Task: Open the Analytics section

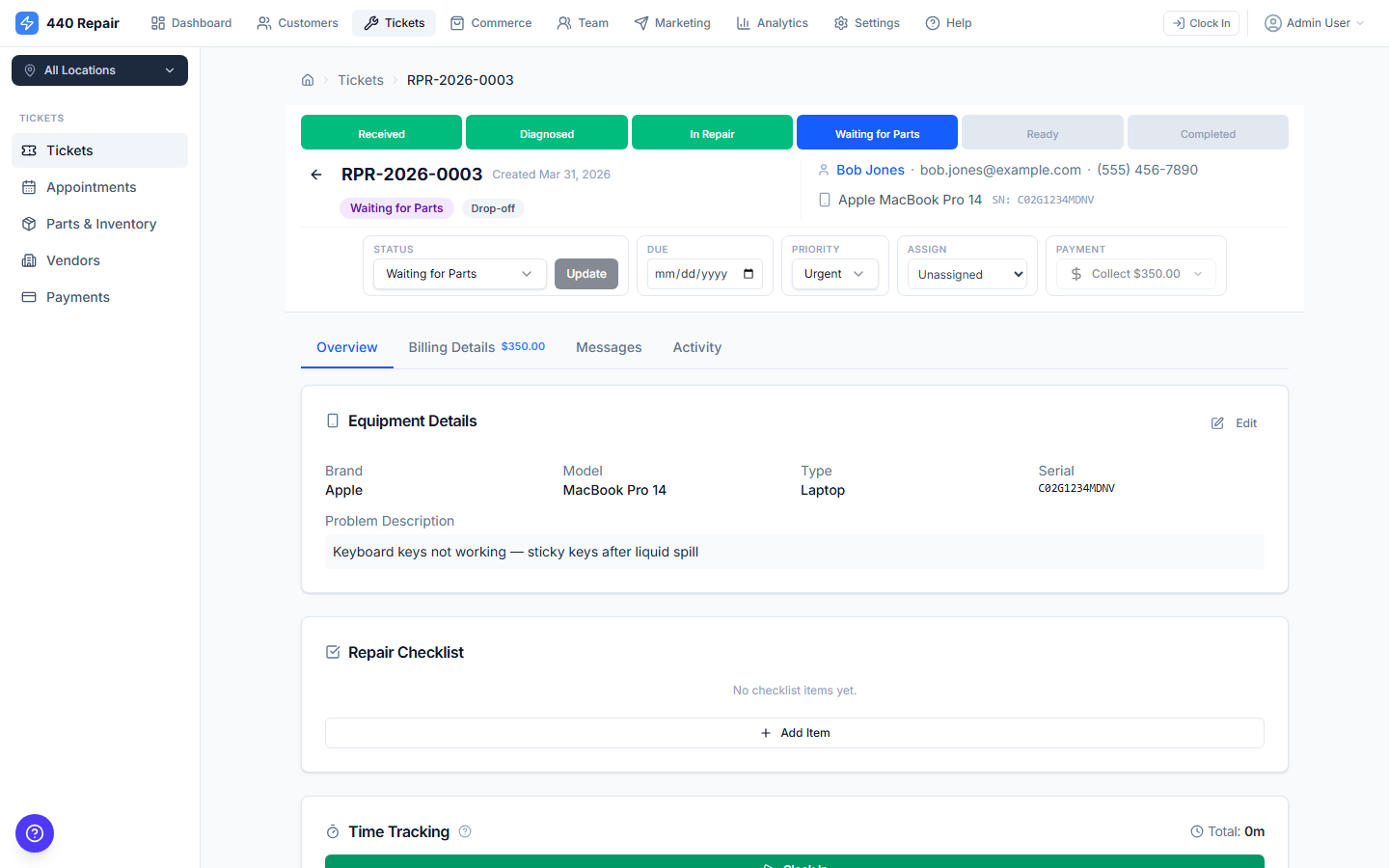Action: tap(772, 22)
